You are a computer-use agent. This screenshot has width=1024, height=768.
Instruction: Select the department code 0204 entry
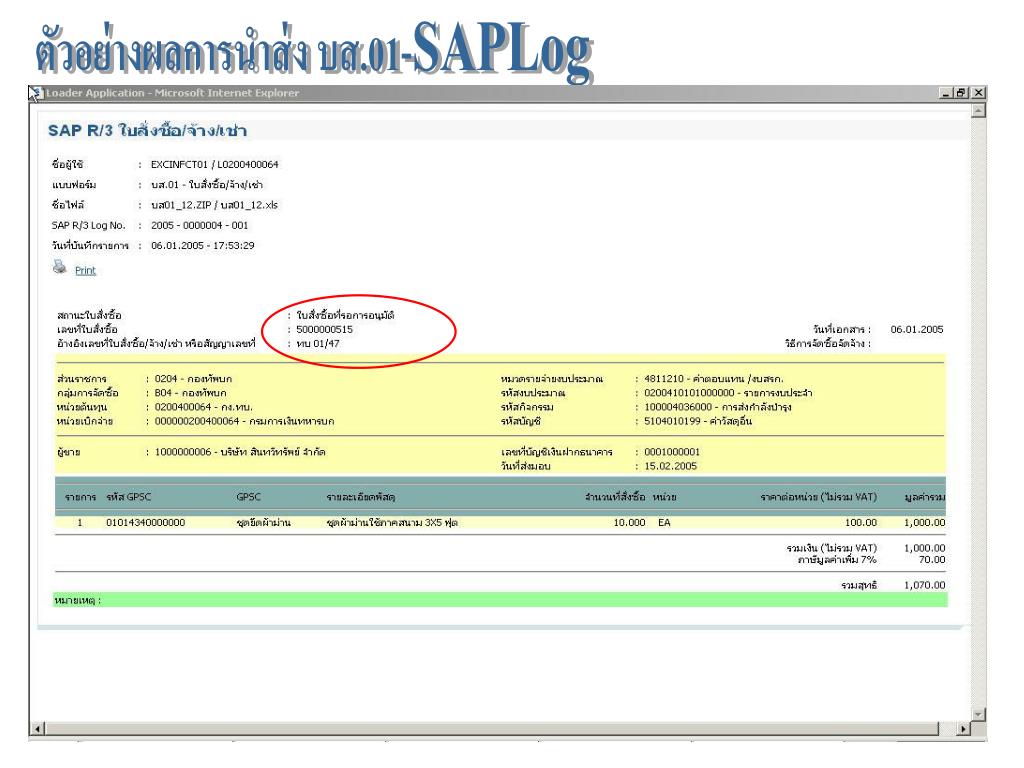click(x=193, y=379)
